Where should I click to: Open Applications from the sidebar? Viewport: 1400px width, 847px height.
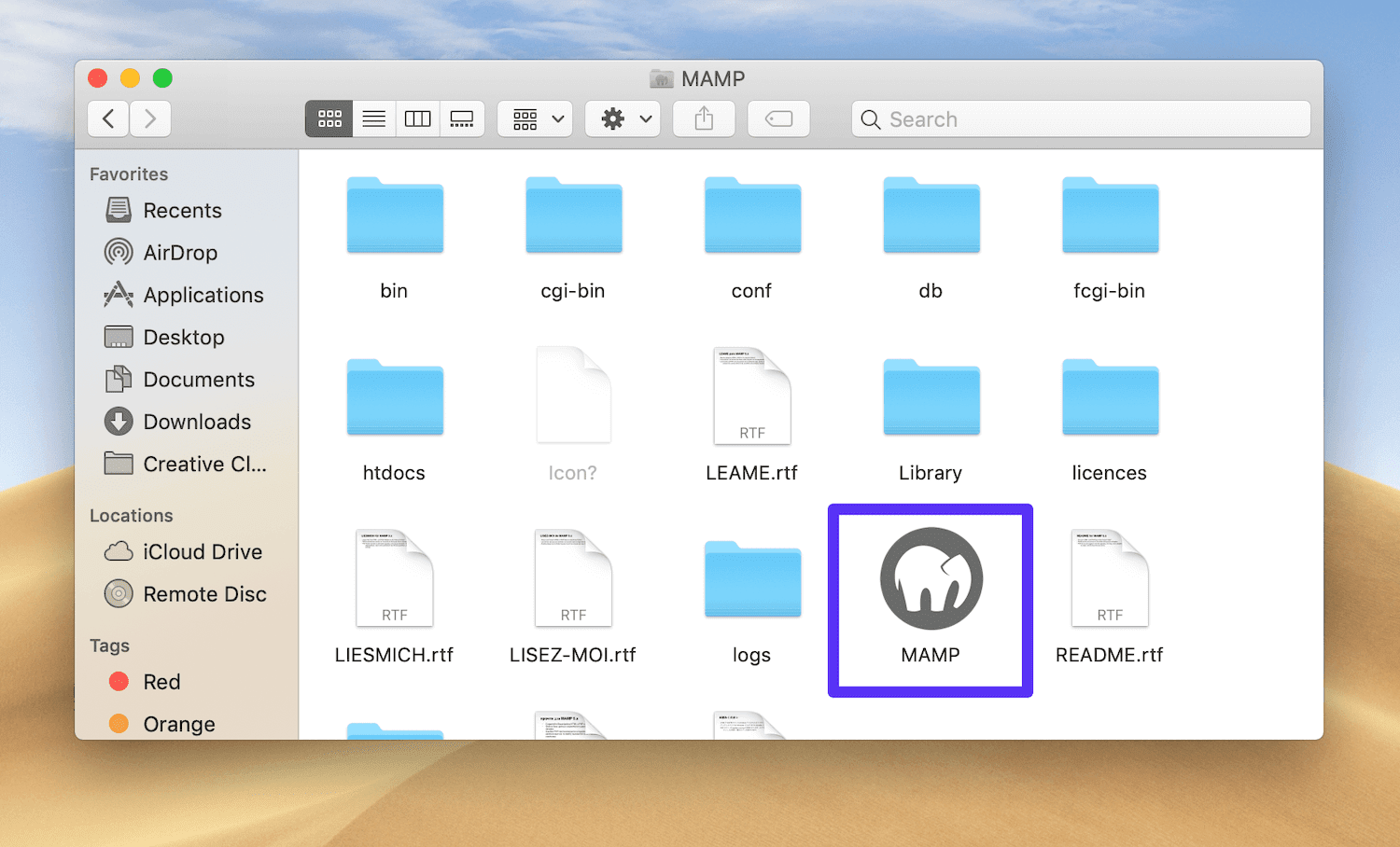tap(203, 295)
